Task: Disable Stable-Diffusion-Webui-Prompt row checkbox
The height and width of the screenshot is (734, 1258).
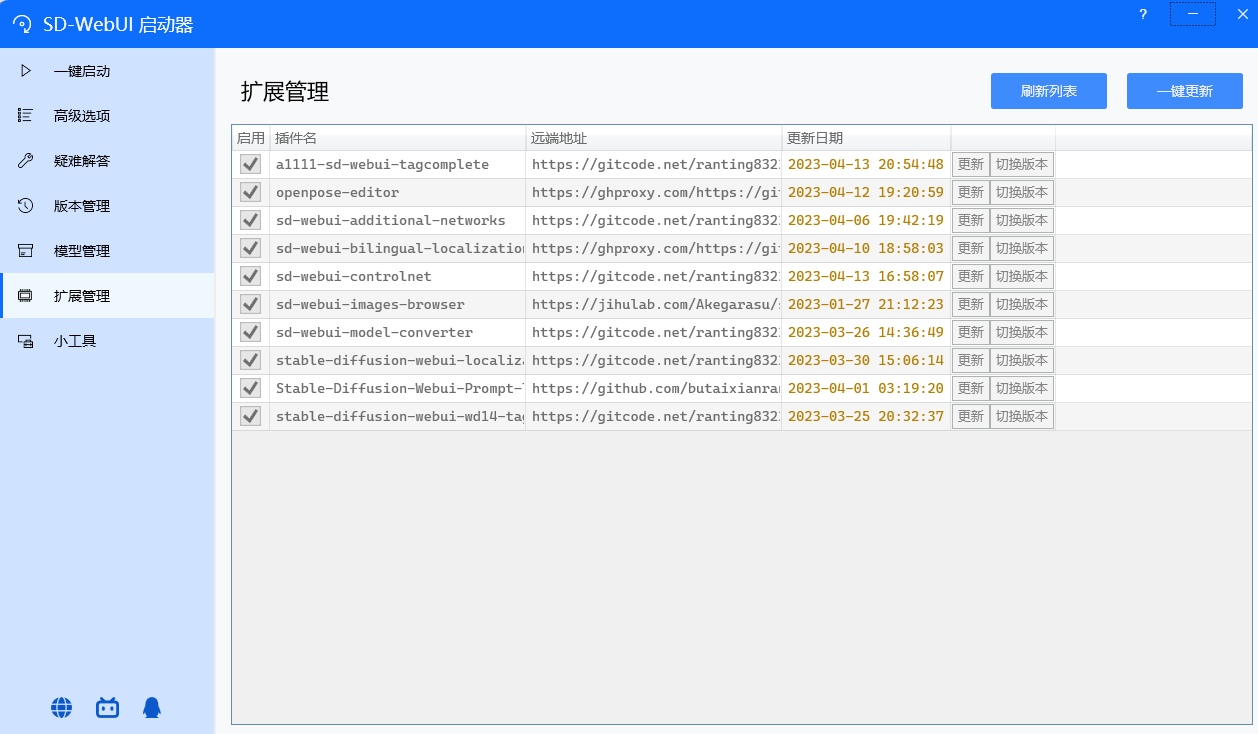Action: point(251,388)
